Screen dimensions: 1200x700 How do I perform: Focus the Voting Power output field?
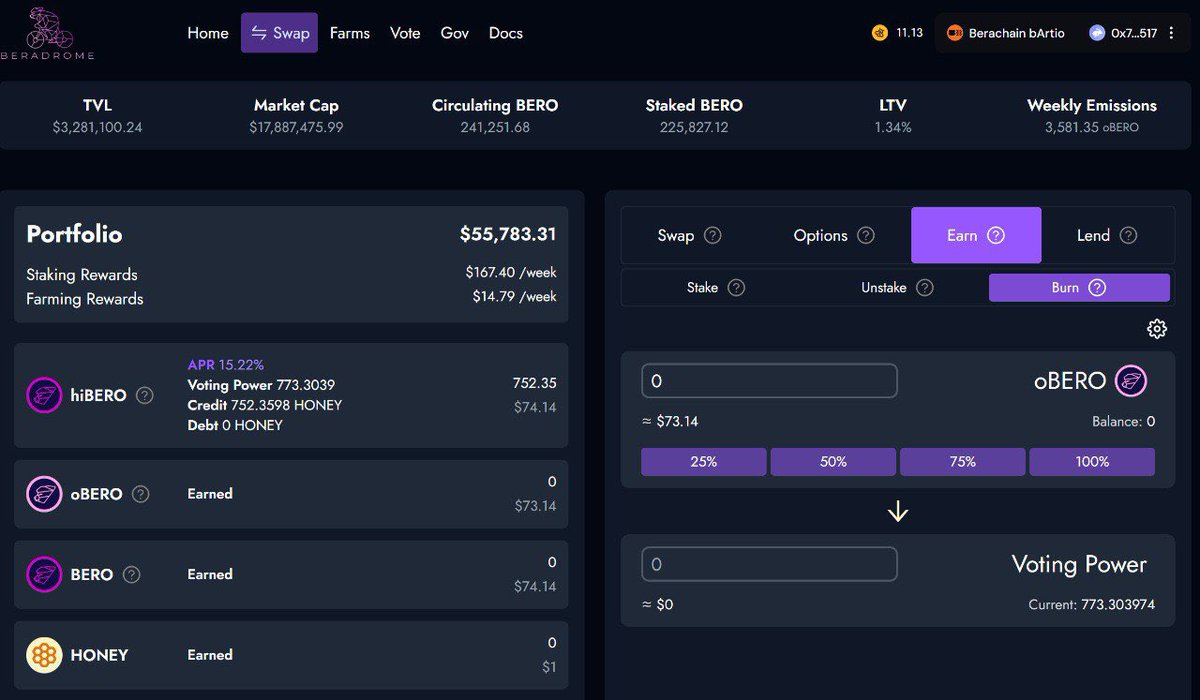point(769,564)
